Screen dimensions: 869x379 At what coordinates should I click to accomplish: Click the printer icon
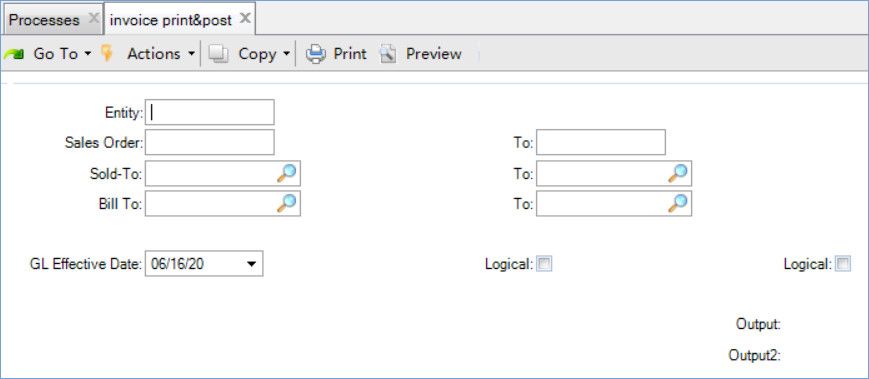tap(316, 54)
